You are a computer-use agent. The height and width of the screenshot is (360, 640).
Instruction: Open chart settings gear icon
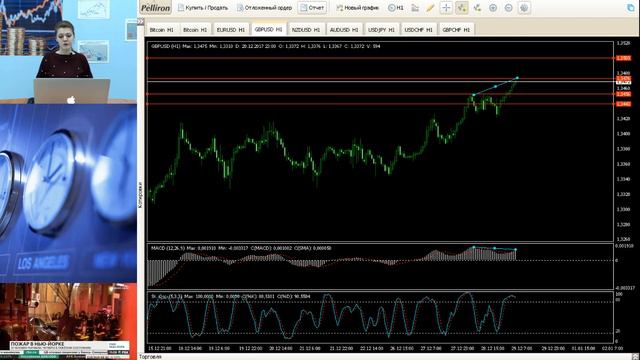[524, 8]
